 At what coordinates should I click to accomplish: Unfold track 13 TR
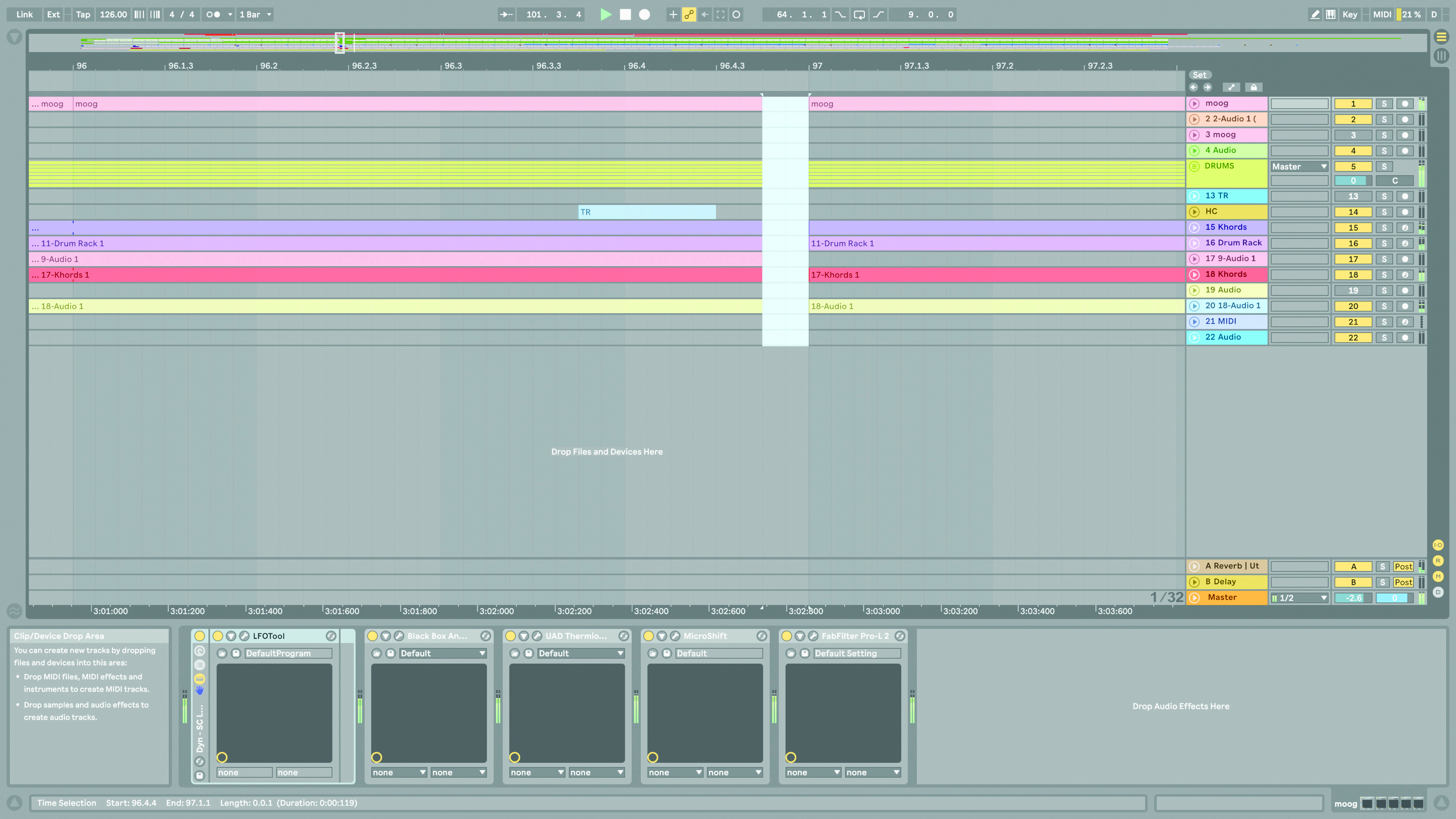[x=1194, y=196]
